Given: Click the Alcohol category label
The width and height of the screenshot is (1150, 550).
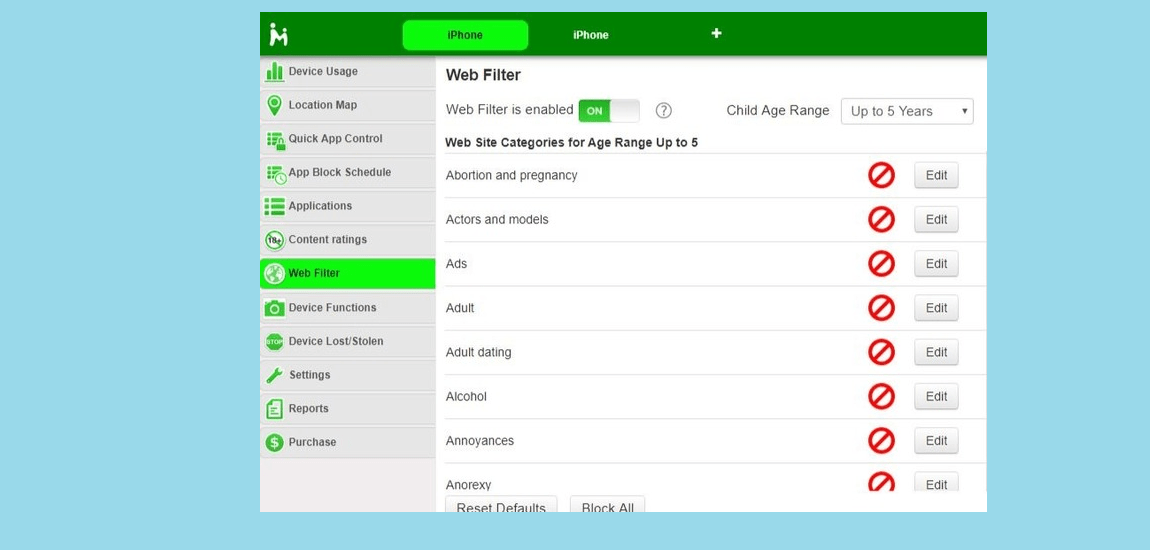Looking at the screenshot, I should (466, 397).
